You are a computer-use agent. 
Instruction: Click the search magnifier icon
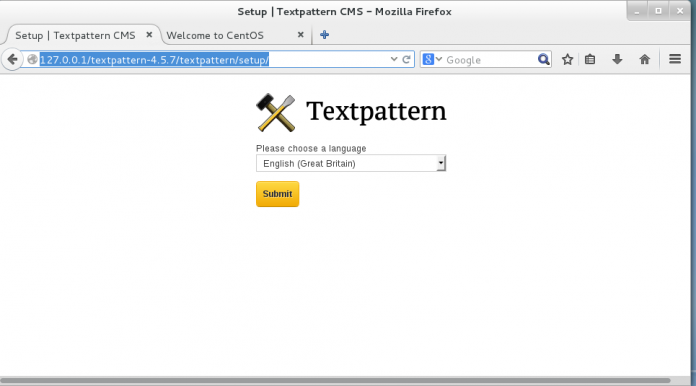click(543, 59)
